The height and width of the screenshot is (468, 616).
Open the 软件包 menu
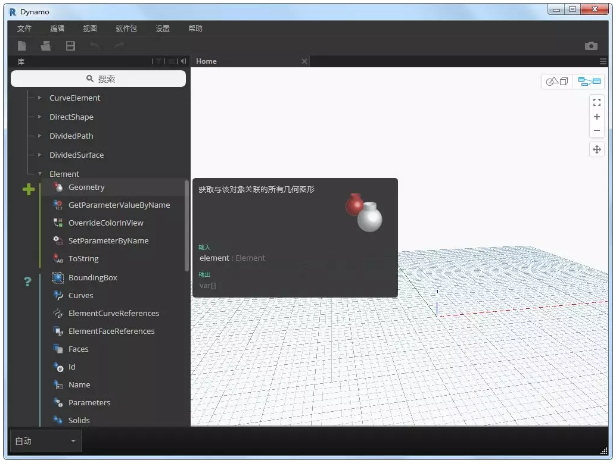pos(126,28)
